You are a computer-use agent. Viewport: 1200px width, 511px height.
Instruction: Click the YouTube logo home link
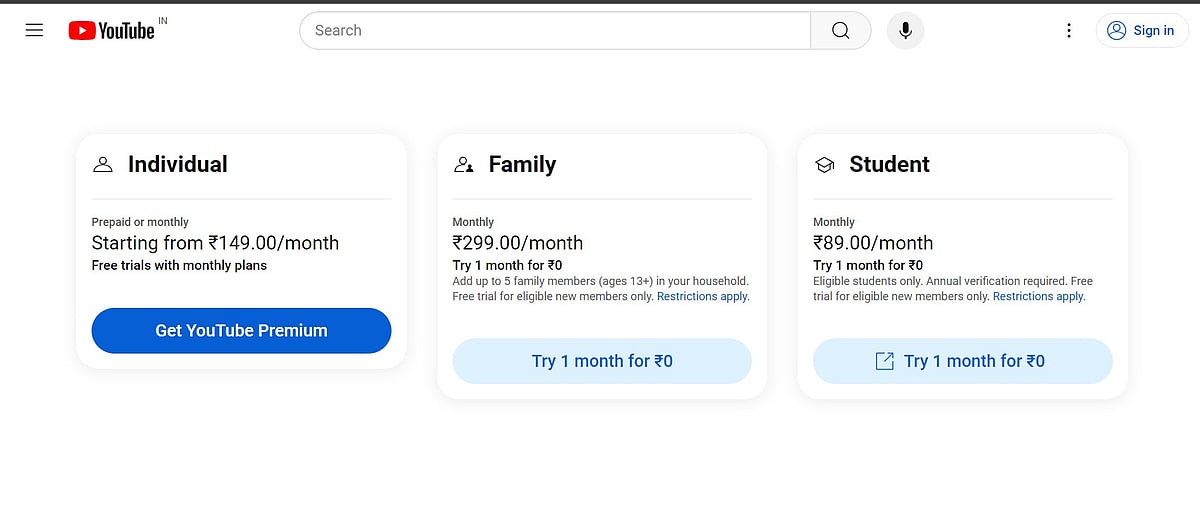tap(112, 31)
